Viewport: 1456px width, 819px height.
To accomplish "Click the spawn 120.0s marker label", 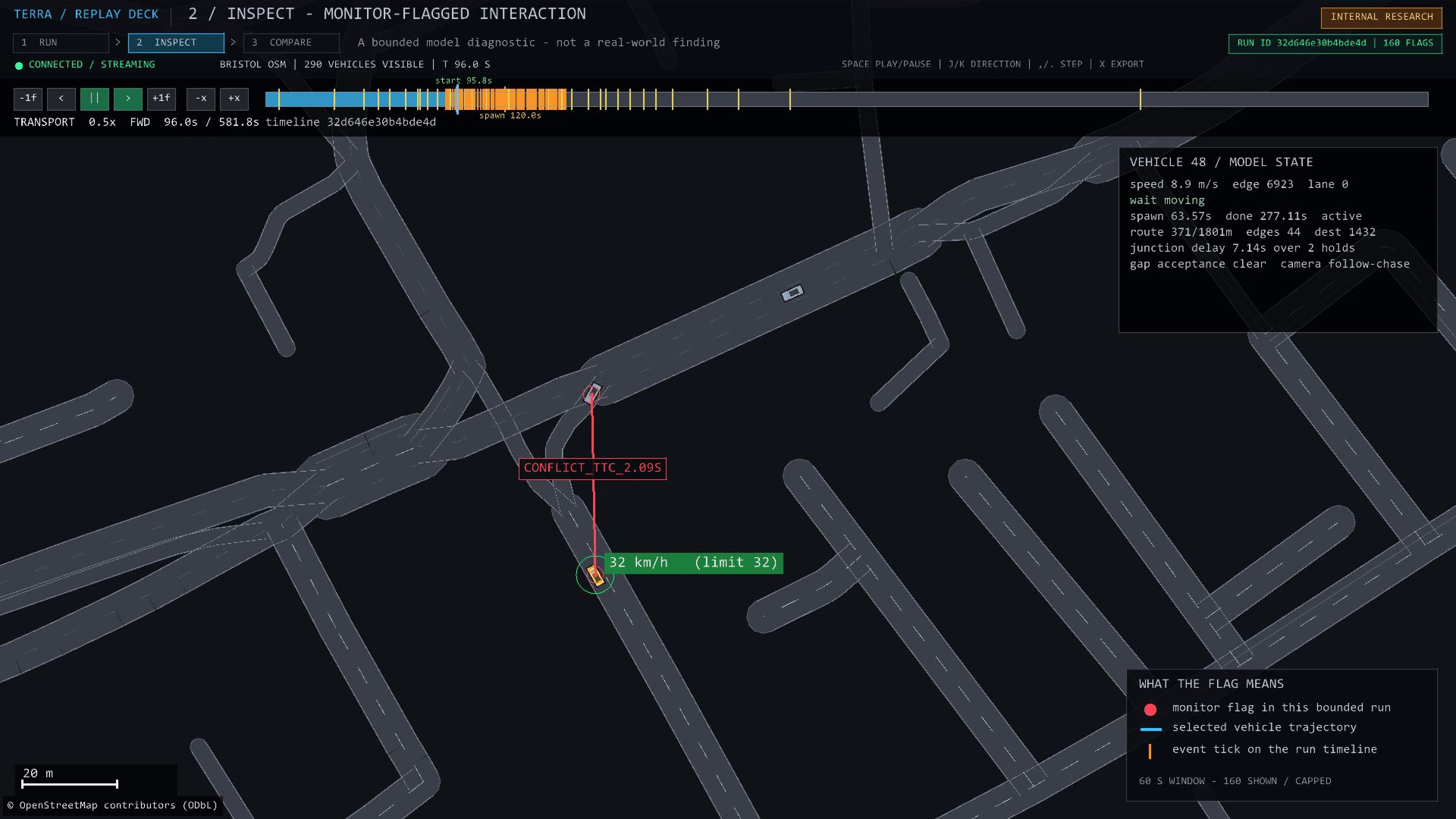I will 510,116.
